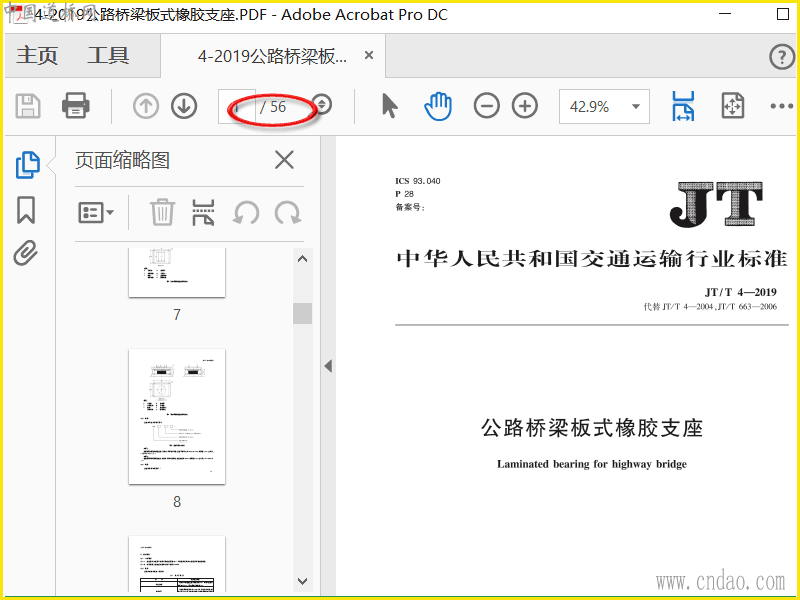Print the document using the printer icon
Image resolution: width=800 pixels, height=600 pixels.
tap(76, 106)
